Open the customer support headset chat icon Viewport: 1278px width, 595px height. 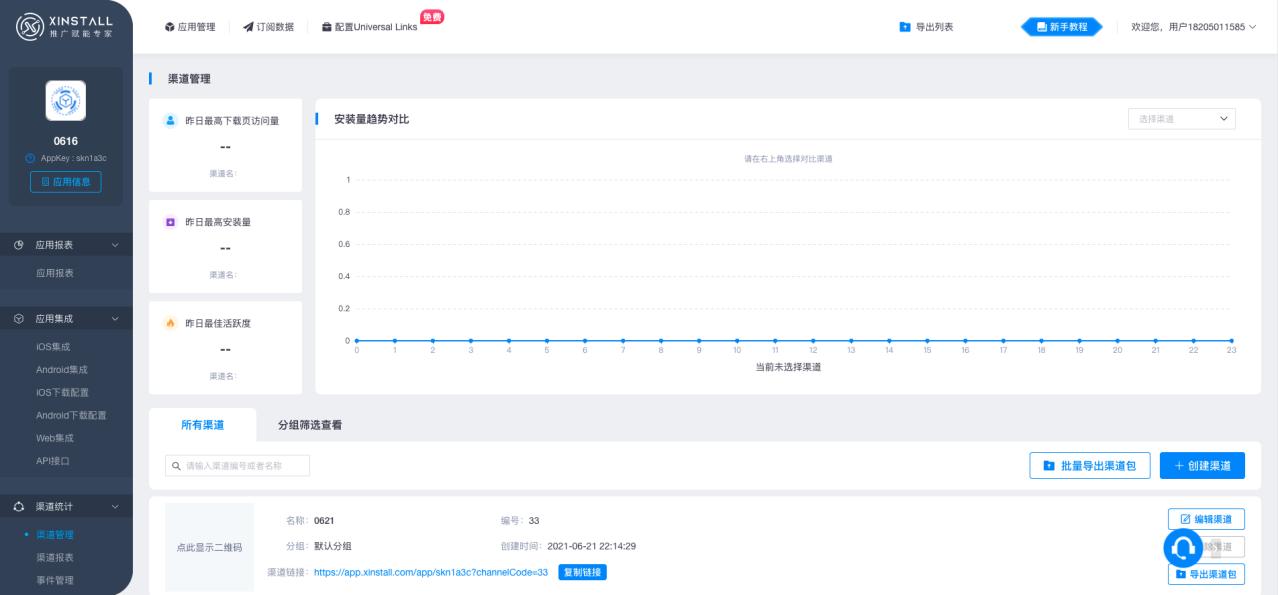(x=1183, y=548)
